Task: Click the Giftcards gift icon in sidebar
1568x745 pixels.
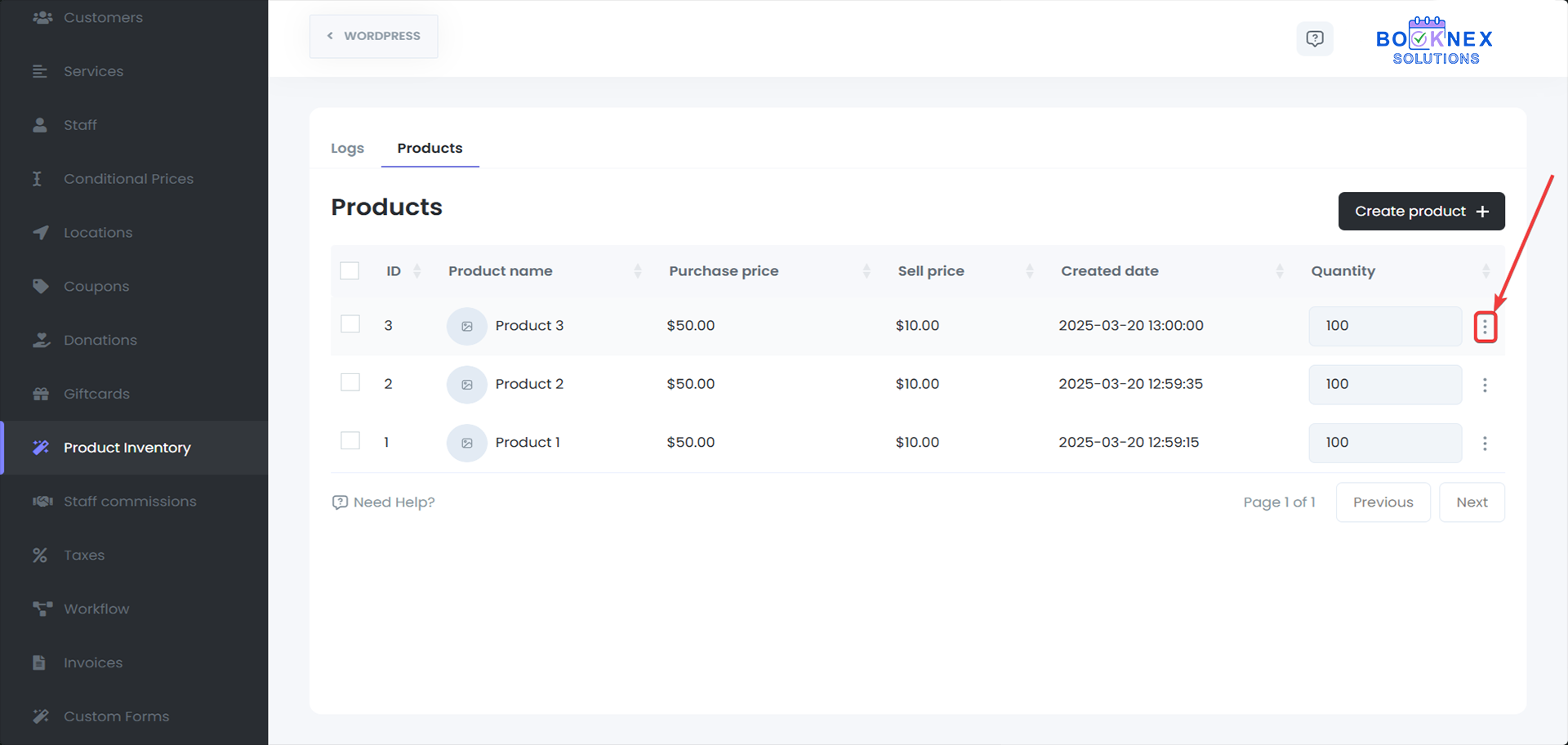Action: click(41, 394)
